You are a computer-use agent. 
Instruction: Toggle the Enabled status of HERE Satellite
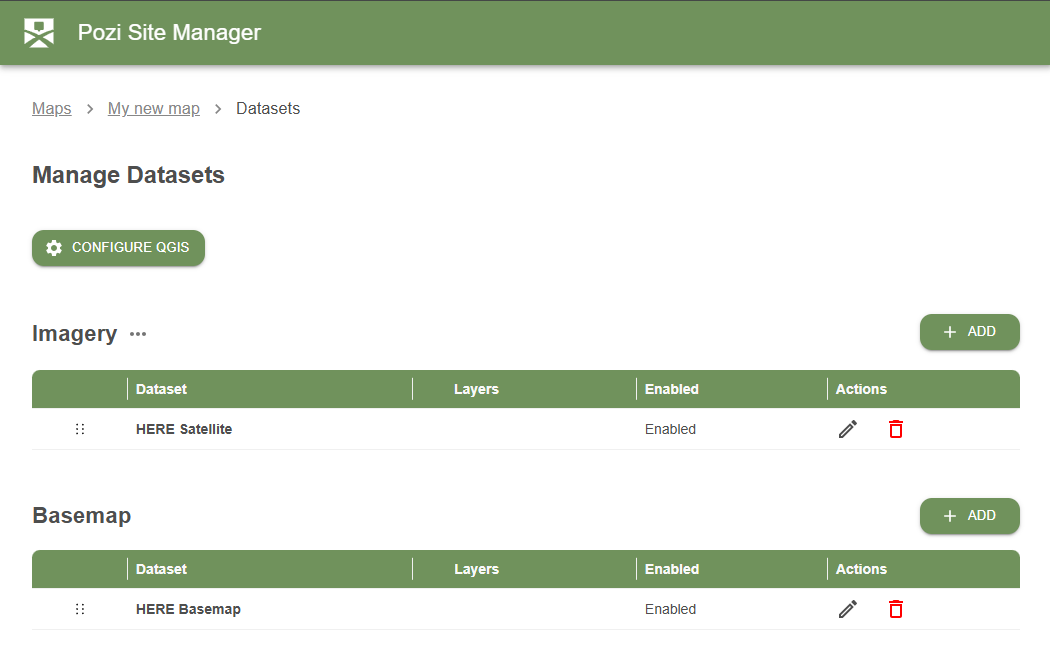(x=670, y=428)
